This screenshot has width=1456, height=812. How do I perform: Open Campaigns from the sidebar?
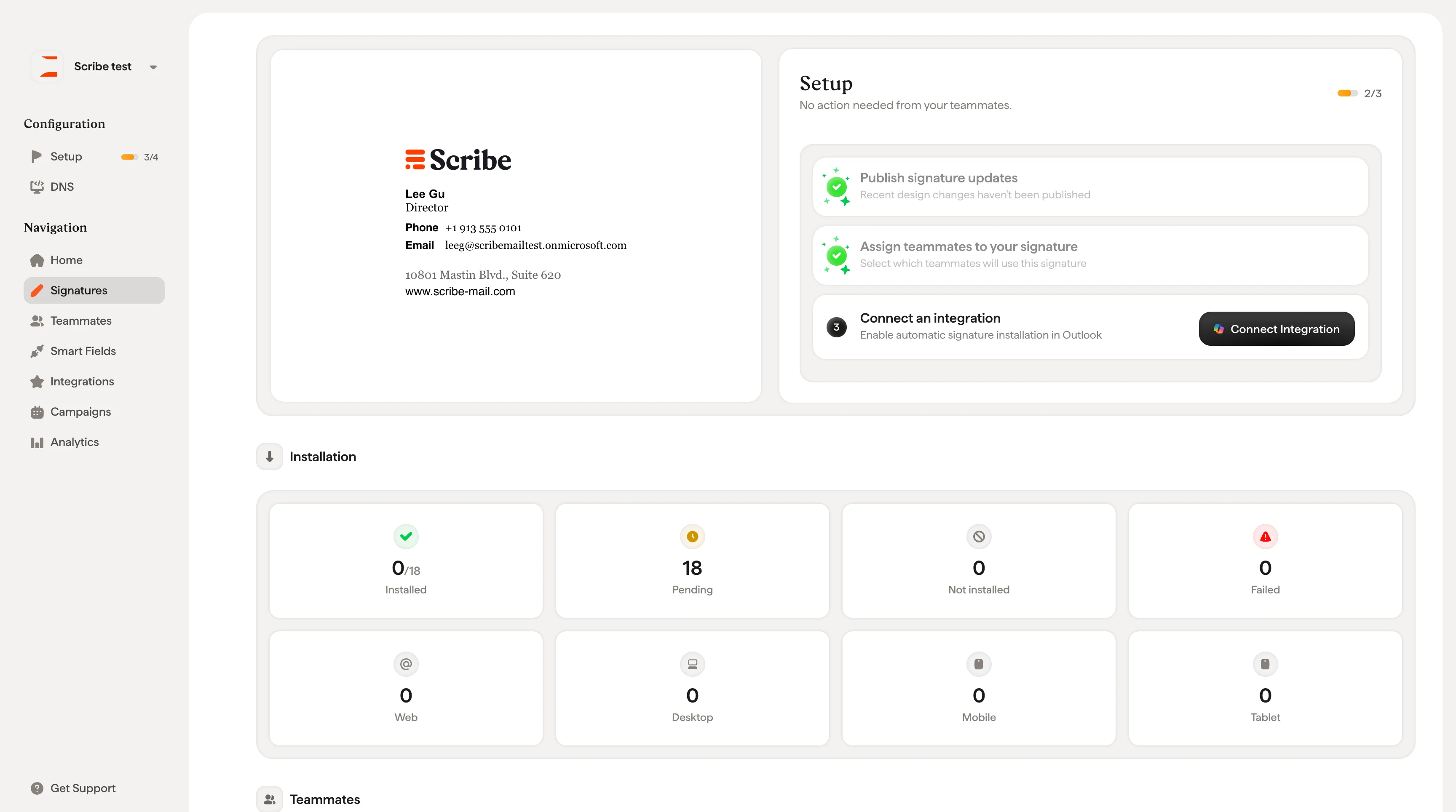[x=94, y=412]
